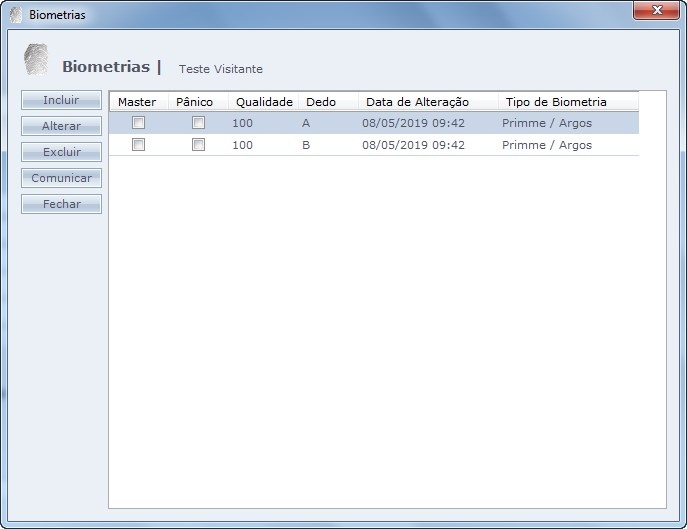The width and height of the screenshot is (687, 529).
Task: Click the Tipo de Biometria column header
Action: [x=556, y=102]
